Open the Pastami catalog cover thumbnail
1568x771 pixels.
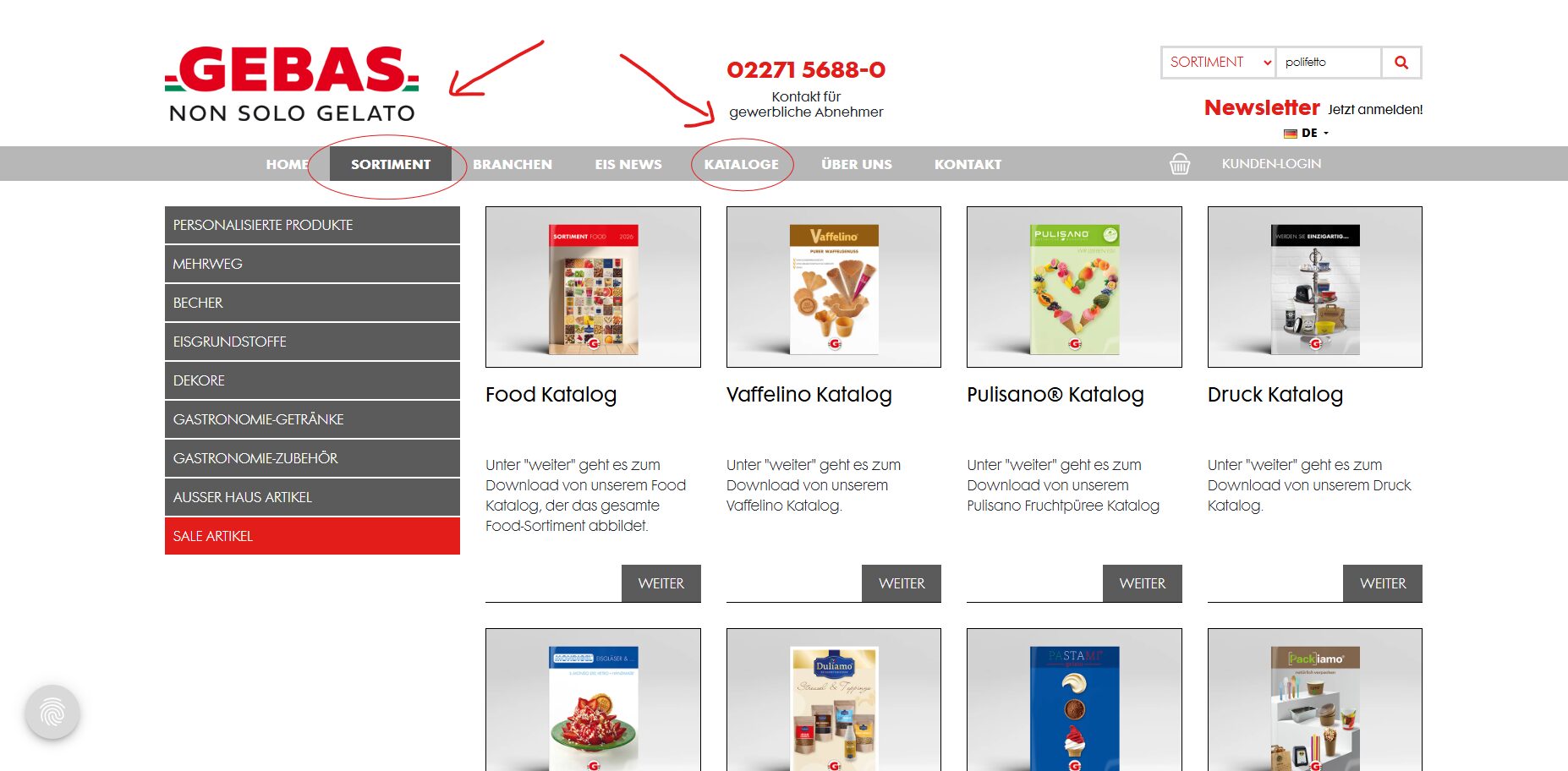click(x=1074, y=700)
